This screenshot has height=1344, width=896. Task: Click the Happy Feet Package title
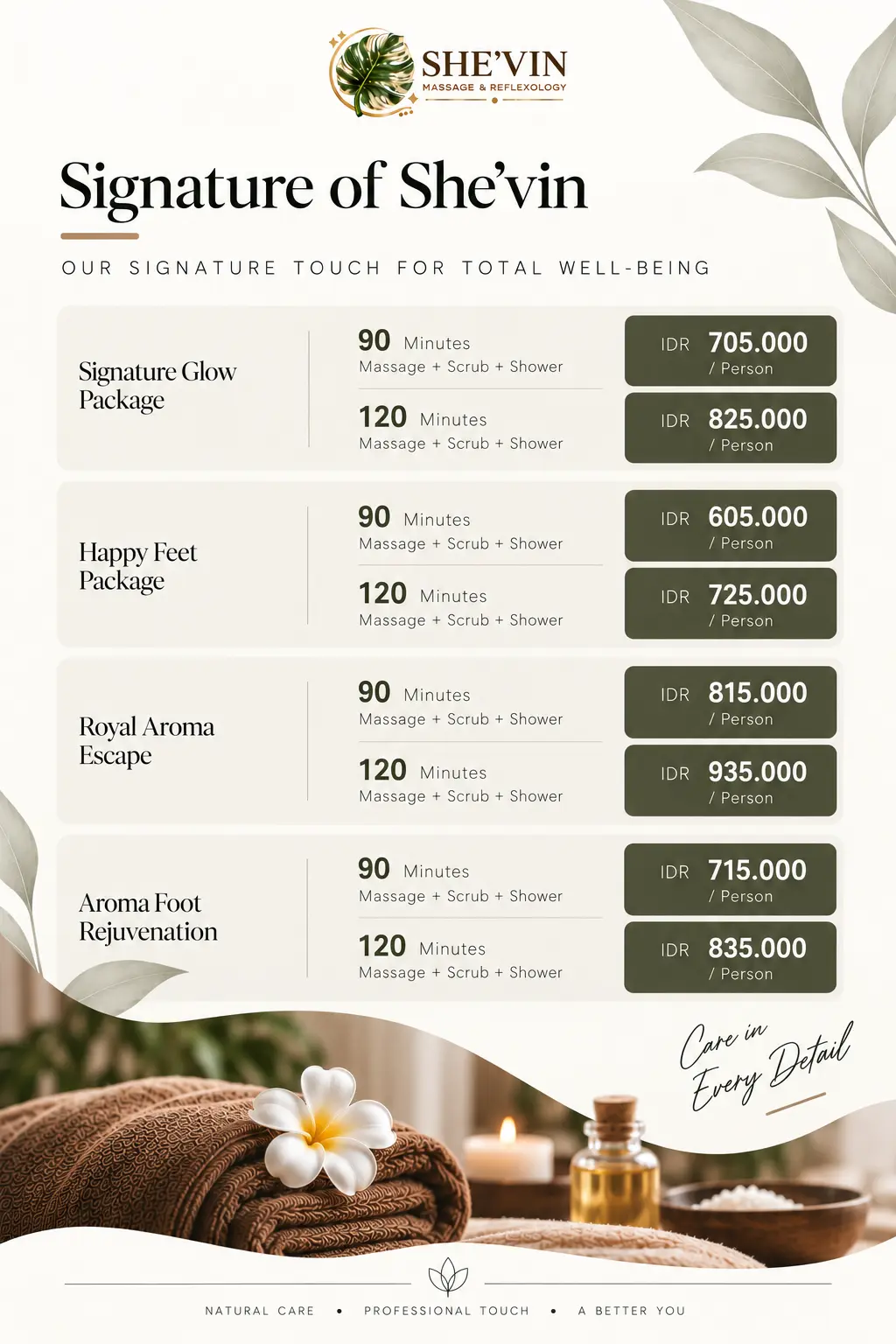[x=138, y=567]
